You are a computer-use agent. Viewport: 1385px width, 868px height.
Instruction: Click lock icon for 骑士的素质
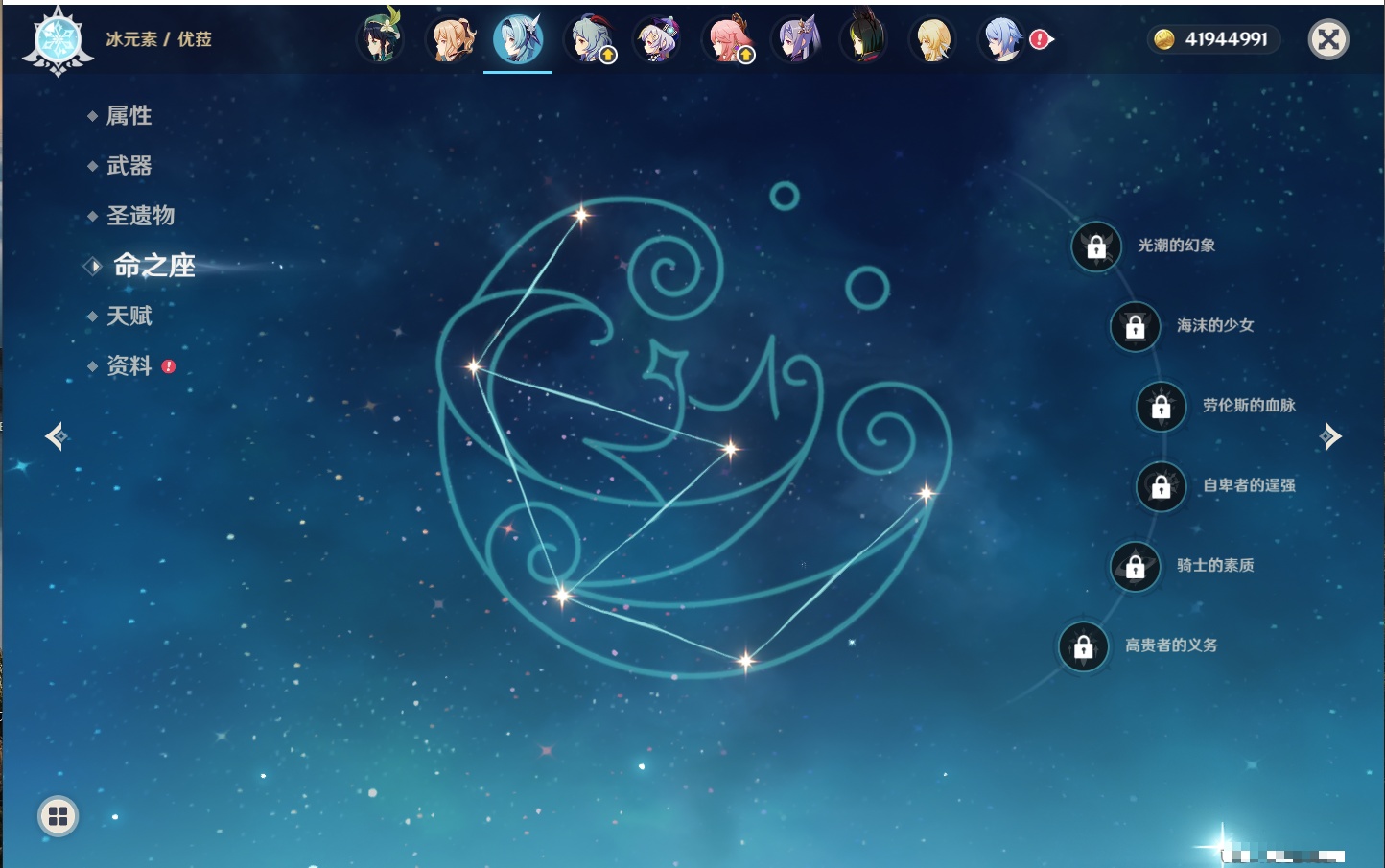click(1136, 567)
